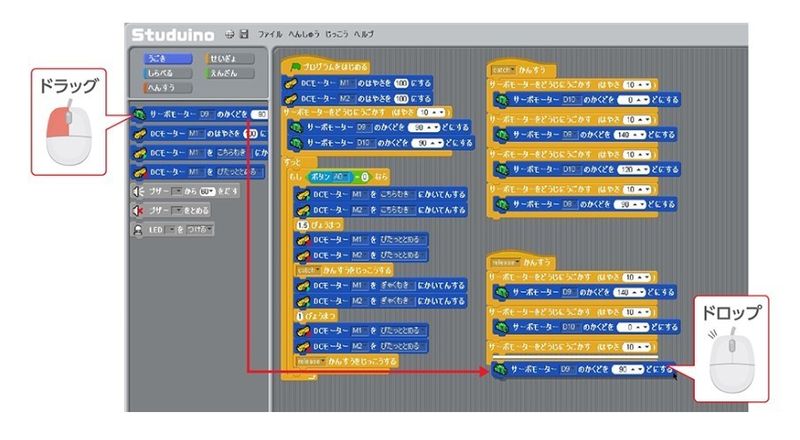Open the ファイル menu

[271, 34]
